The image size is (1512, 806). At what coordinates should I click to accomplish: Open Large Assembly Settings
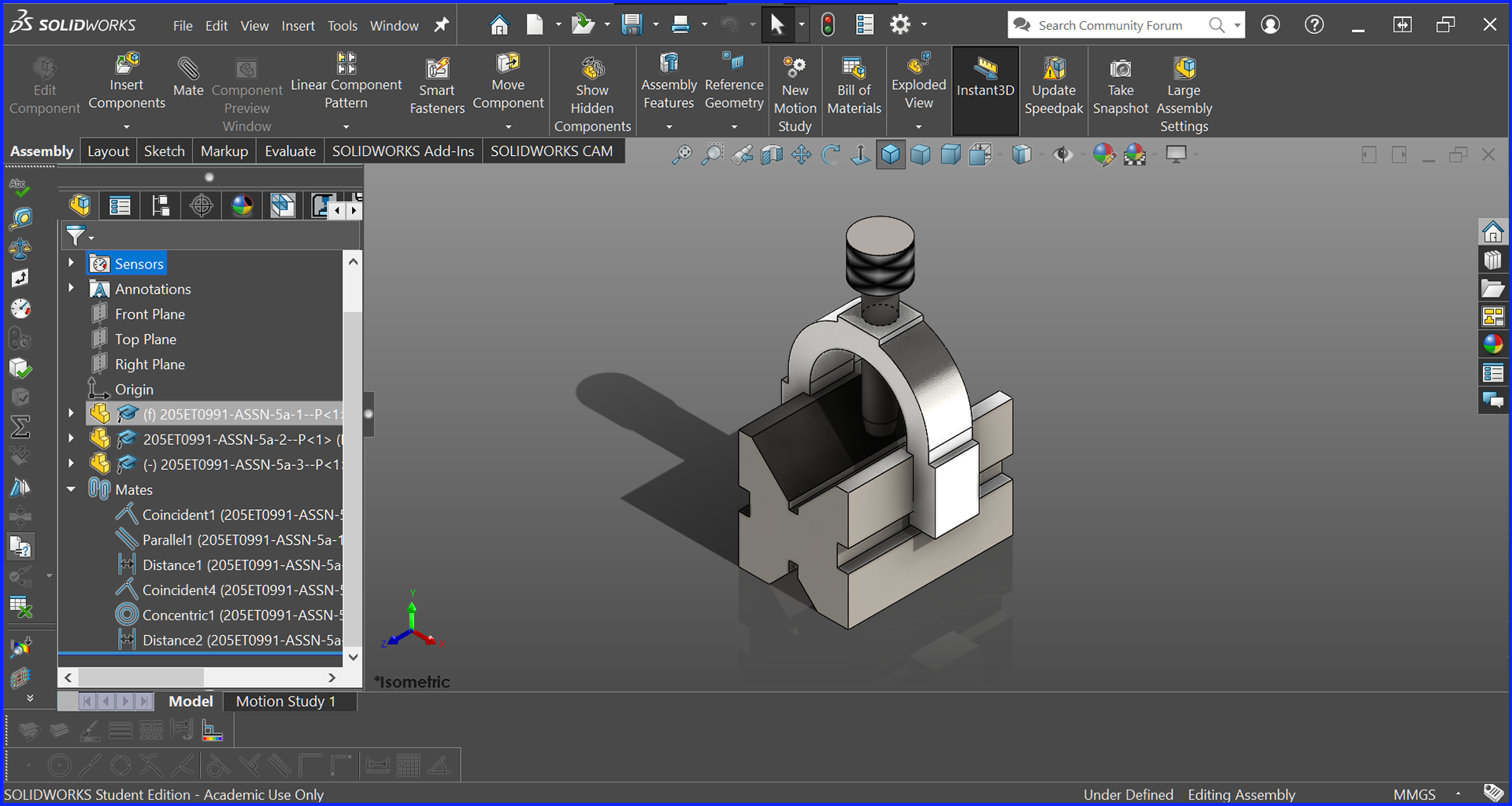tap(1184, 94)
